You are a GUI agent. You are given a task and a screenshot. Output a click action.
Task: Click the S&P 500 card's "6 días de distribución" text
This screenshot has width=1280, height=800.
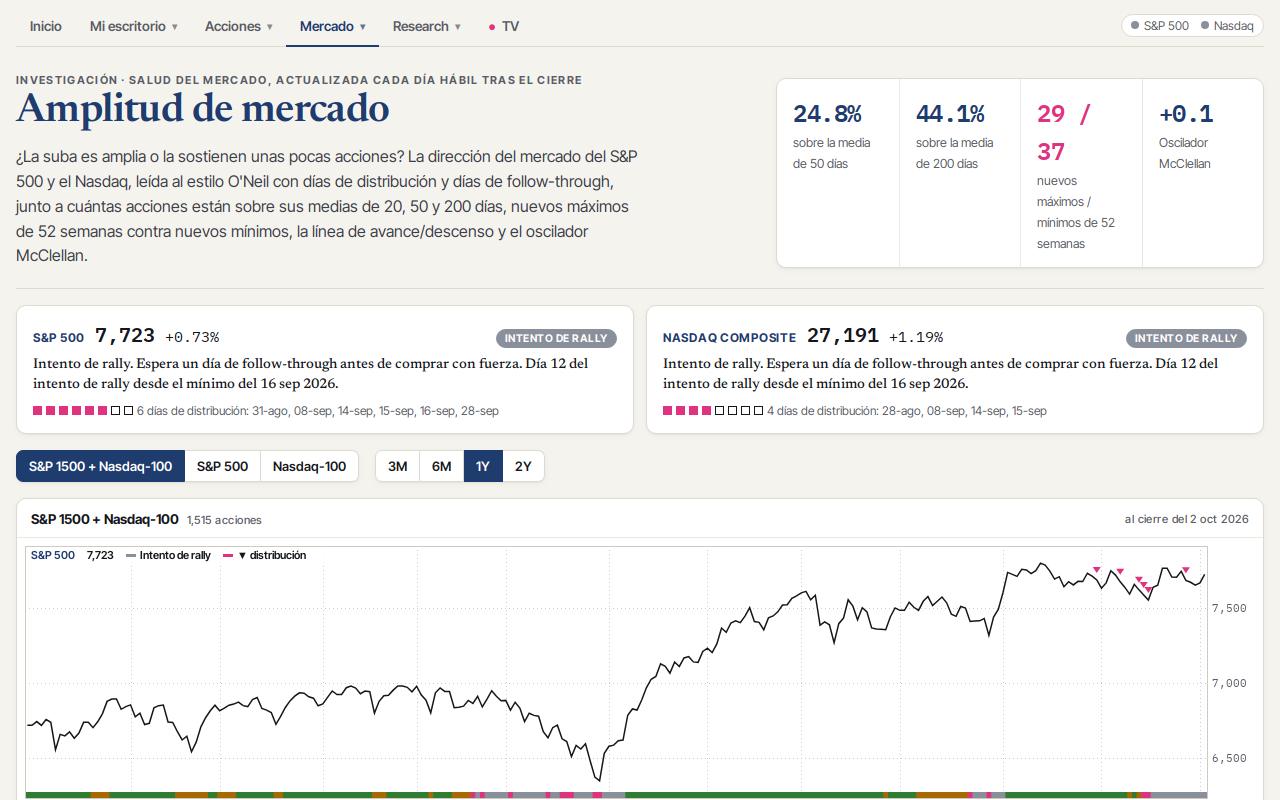317,411
